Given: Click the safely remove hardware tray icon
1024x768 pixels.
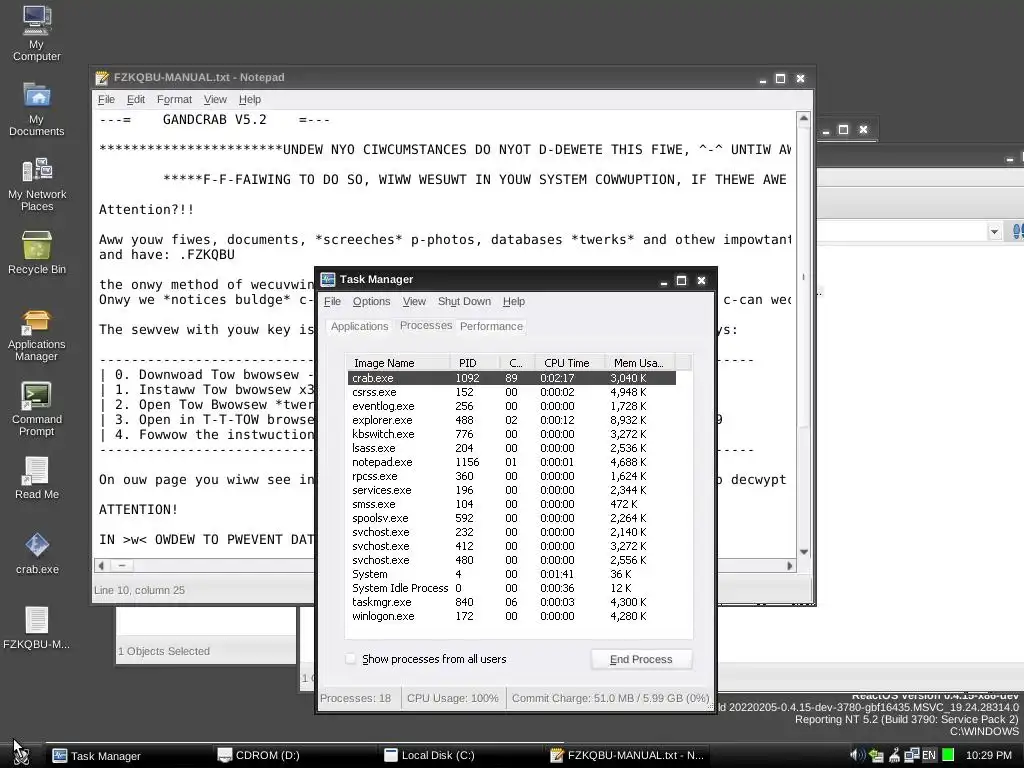Looking at the screenshot, I should [x=876, y=756].
